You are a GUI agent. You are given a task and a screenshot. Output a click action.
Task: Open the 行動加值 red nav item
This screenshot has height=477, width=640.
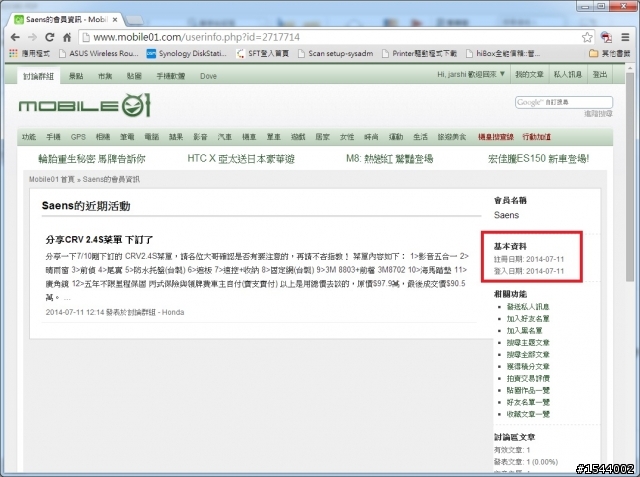[536, 137]
